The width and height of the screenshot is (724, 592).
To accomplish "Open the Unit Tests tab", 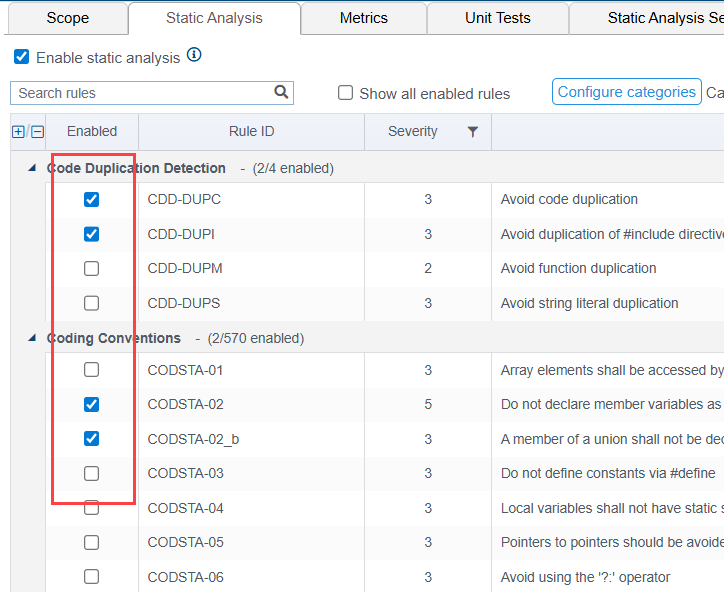I will coord(498,18).
